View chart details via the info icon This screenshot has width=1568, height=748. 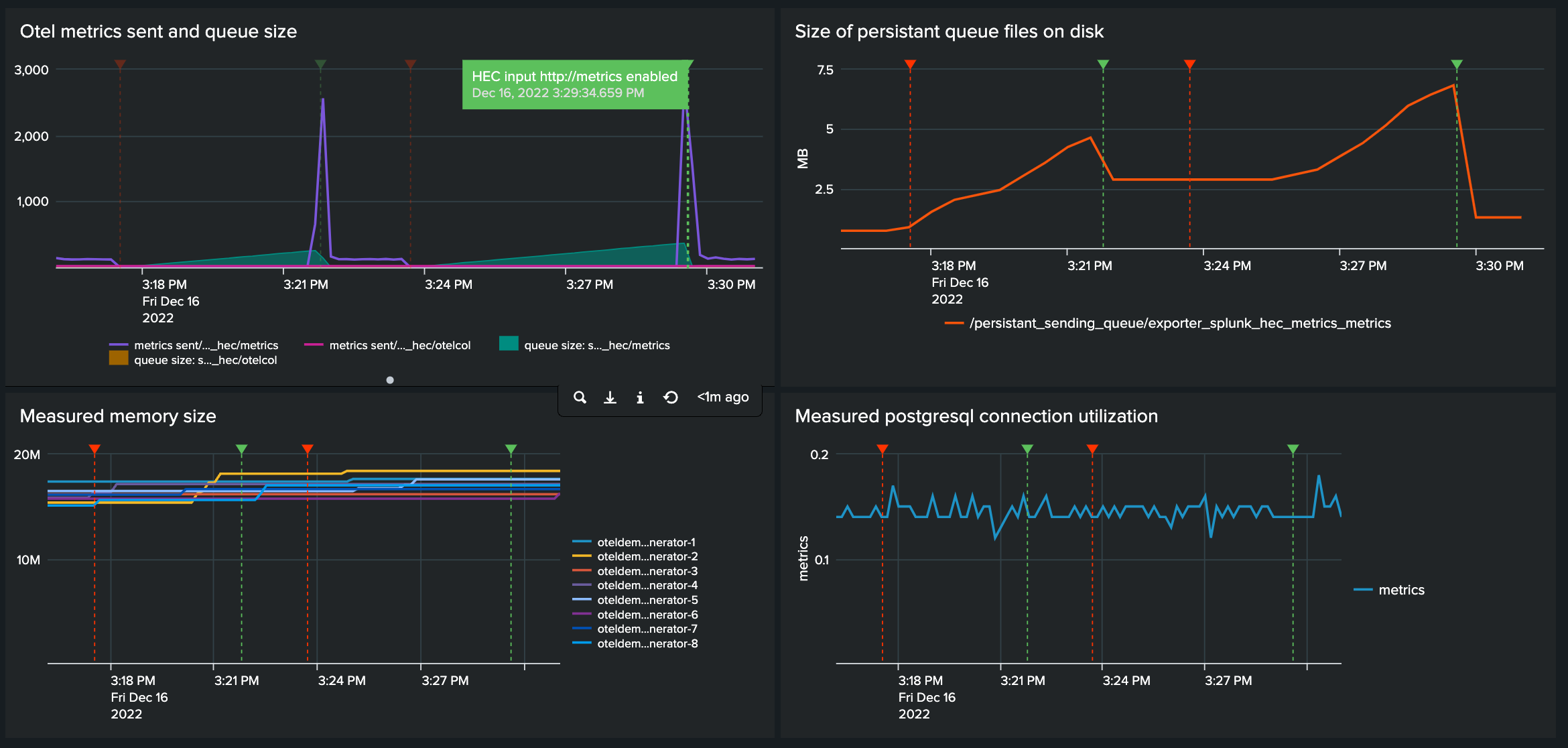[x=640, y=397]
